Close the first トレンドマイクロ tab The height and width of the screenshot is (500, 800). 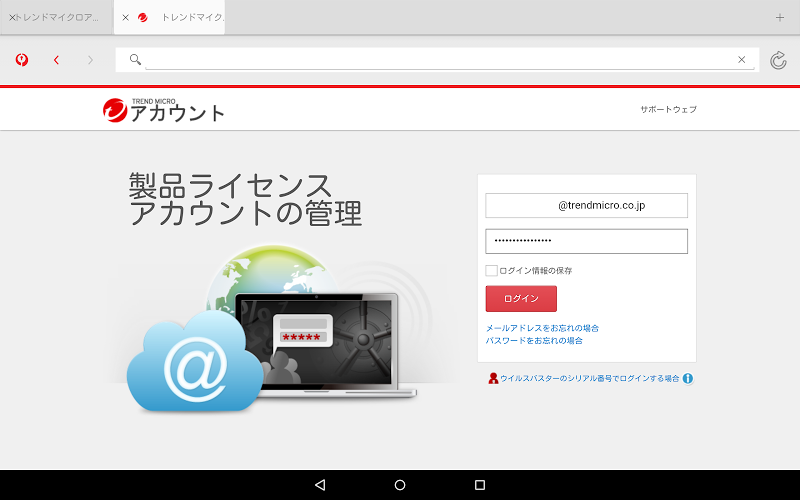(x=12, y=17)
